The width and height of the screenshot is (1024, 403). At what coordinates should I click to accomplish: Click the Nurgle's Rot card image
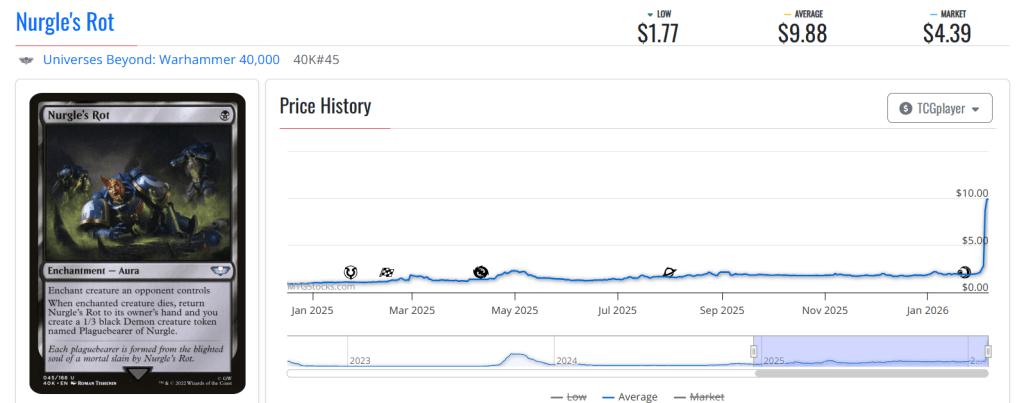click(138, 243)
